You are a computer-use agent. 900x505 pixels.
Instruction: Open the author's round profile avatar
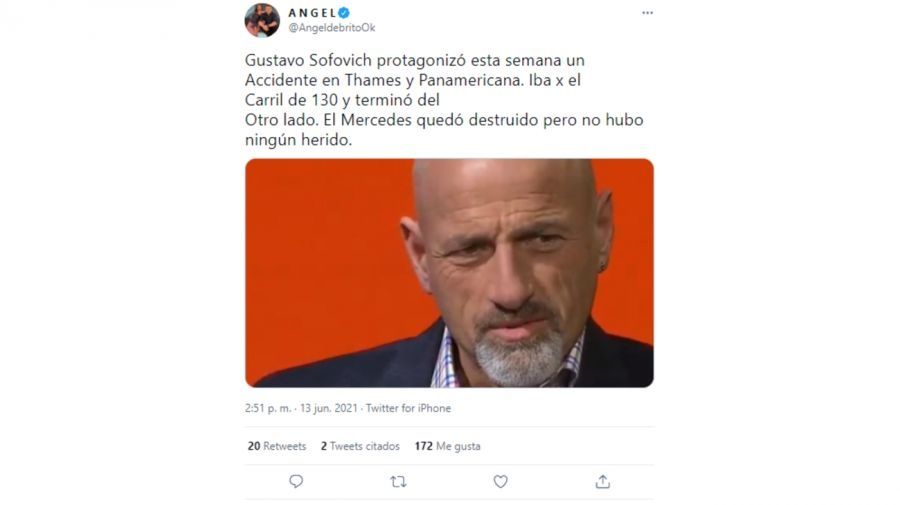[262, 20]
